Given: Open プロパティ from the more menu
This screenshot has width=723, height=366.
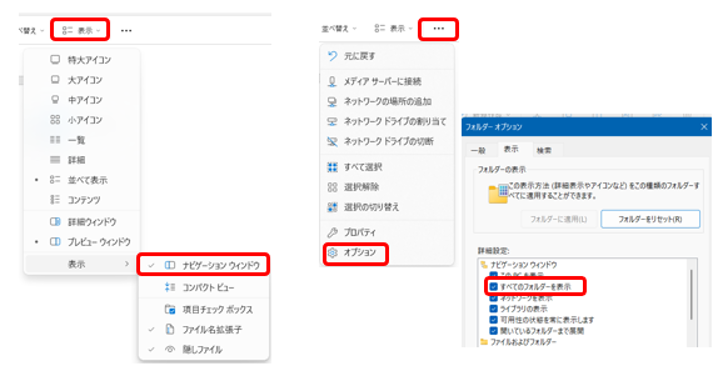Looking at the screenshot, I should coord(386,232).
